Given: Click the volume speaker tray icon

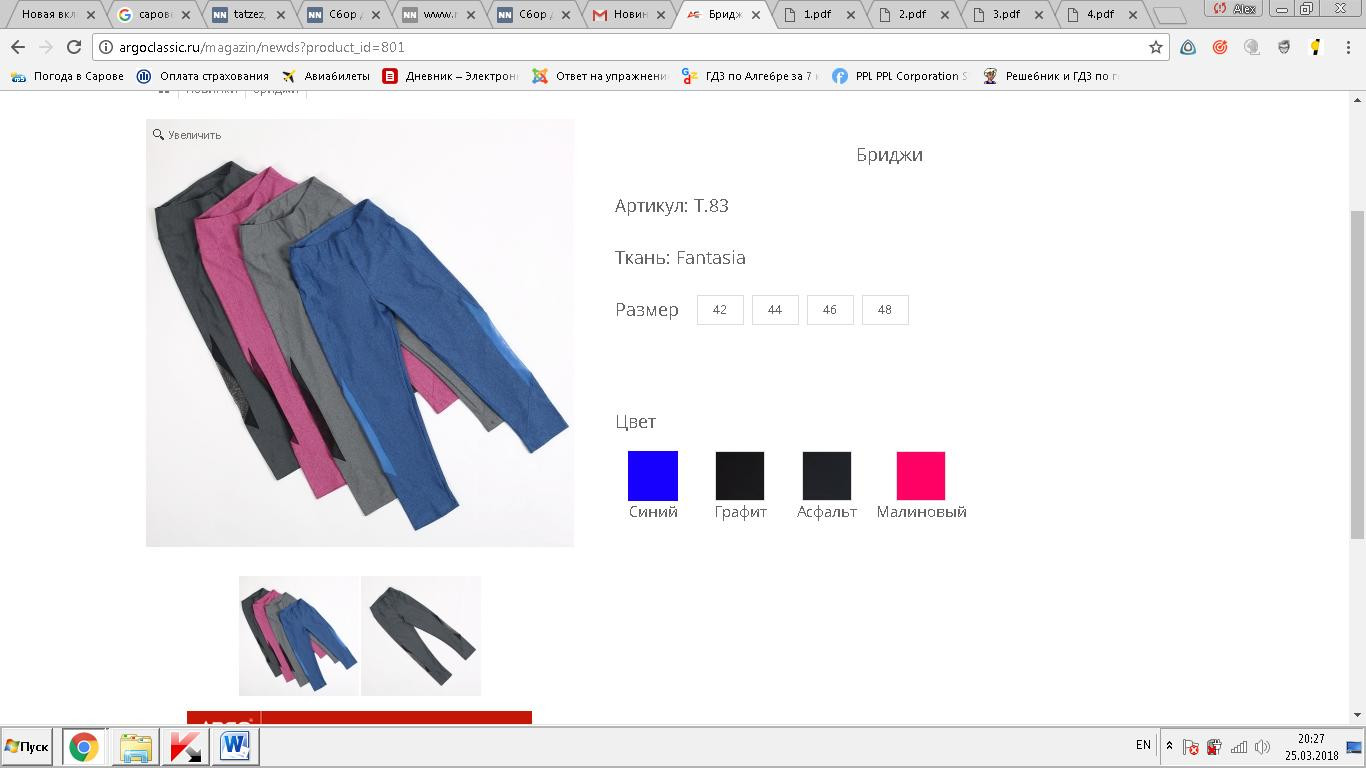Looking at the screenshot, I should (x=1262, y=746).
